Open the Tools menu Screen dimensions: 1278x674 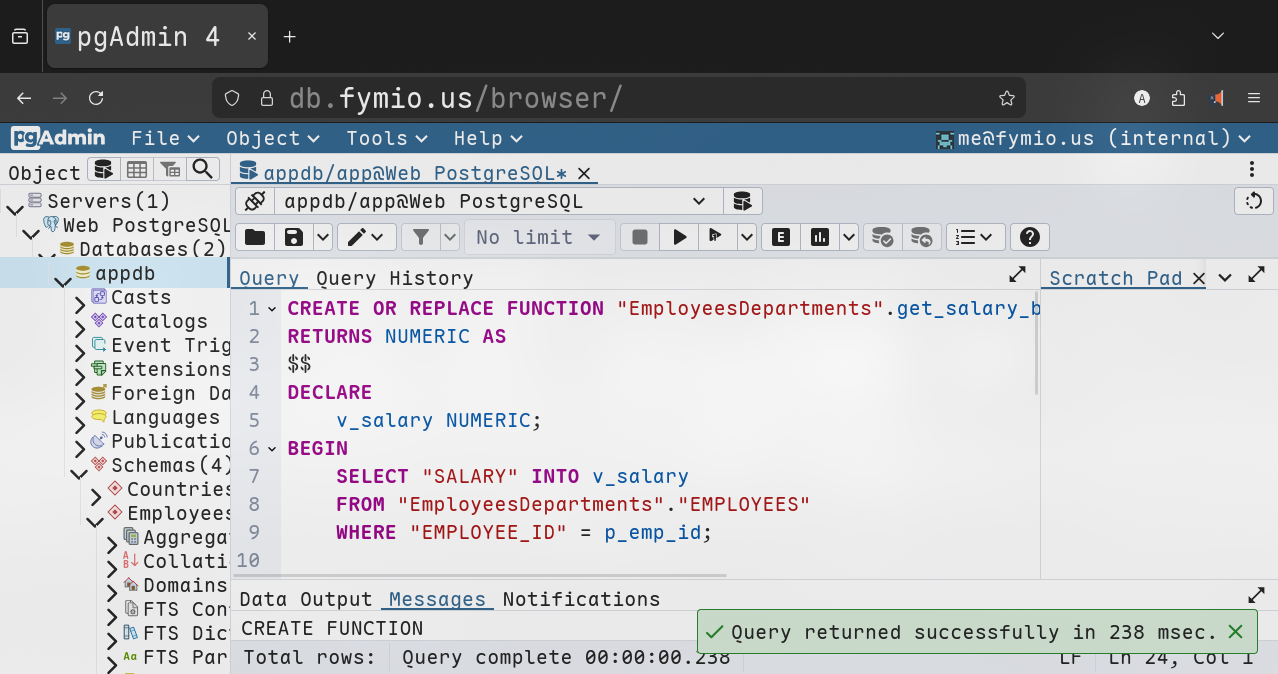coord(386,138)
